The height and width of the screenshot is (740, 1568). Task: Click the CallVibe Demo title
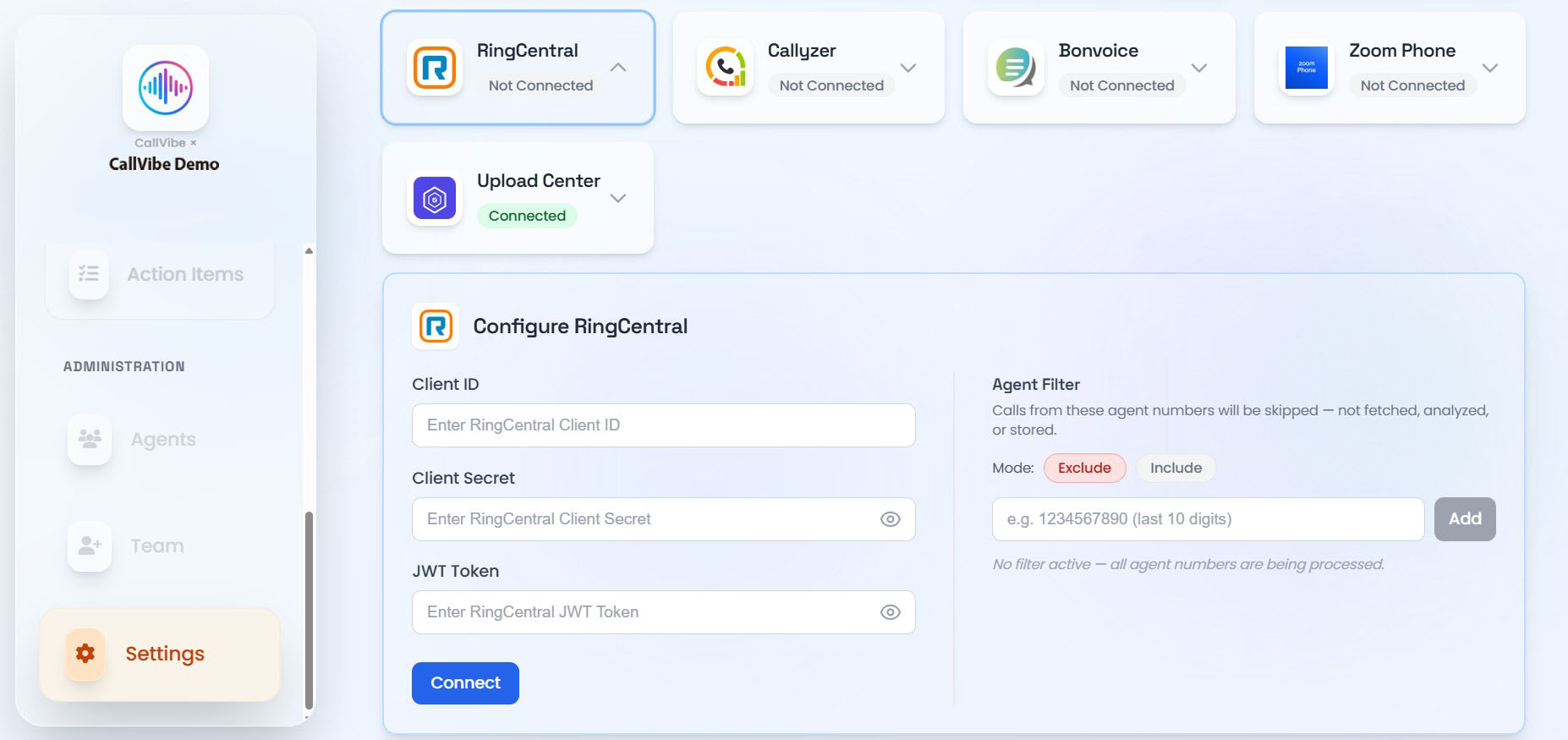(164, 164)
